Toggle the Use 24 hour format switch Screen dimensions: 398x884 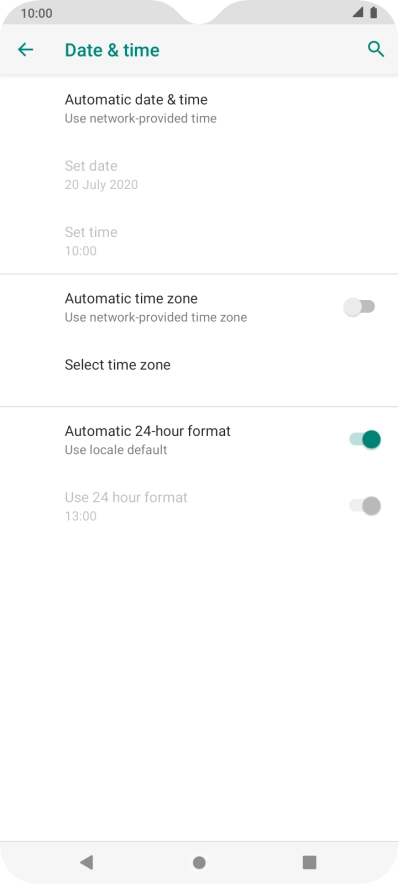pyautogui.click(x=365, y=506)
